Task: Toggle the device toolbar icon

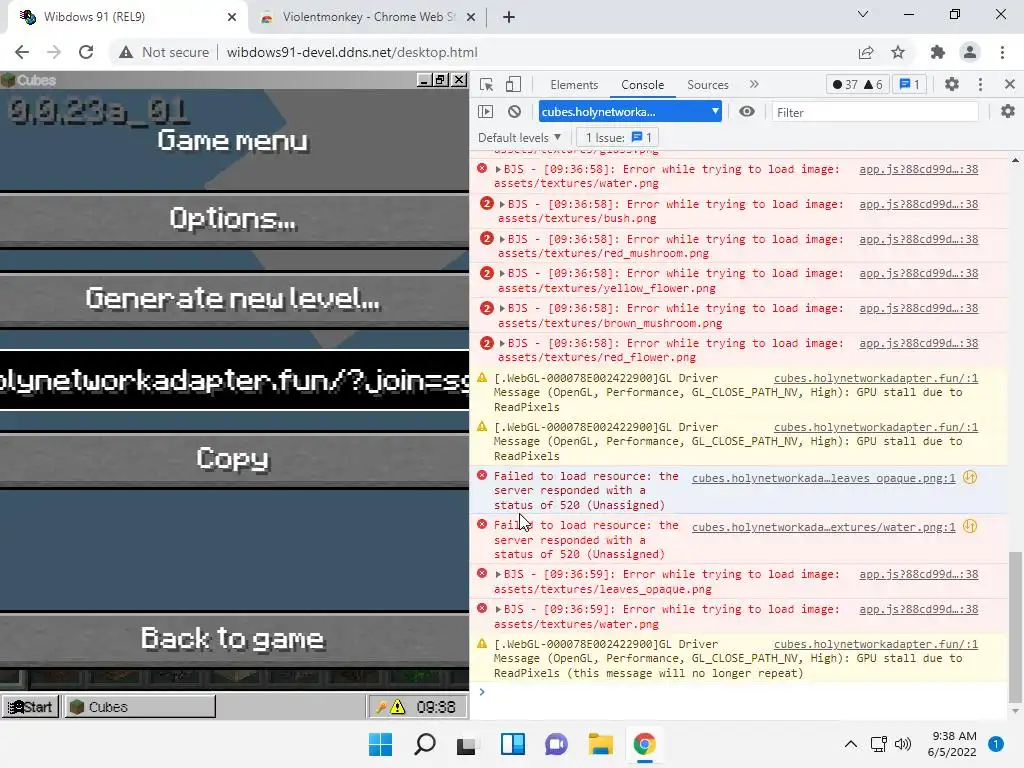Action: (x=513, y=85)
